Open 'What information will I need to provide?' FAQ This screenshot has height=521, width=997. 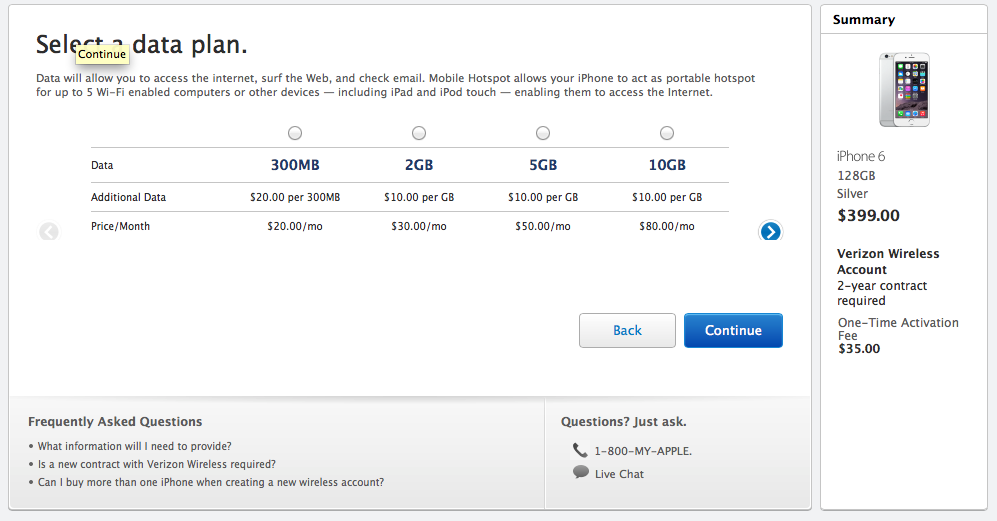point(134,447)
